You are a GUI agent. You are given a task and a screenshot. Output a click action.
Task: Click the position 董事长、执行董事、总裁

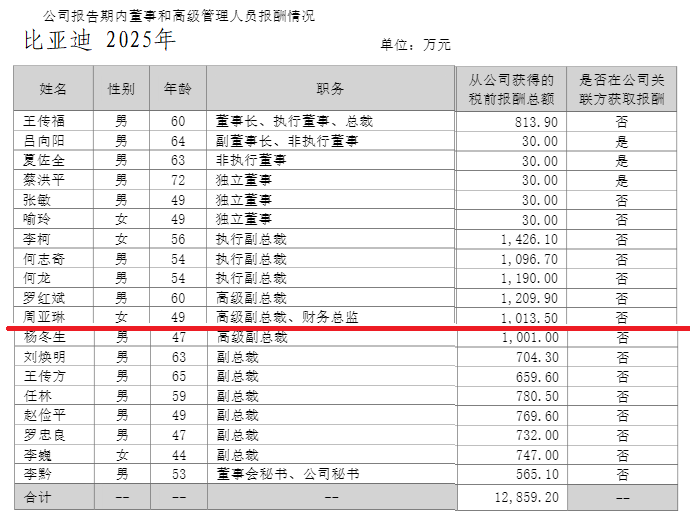[294, 121]
